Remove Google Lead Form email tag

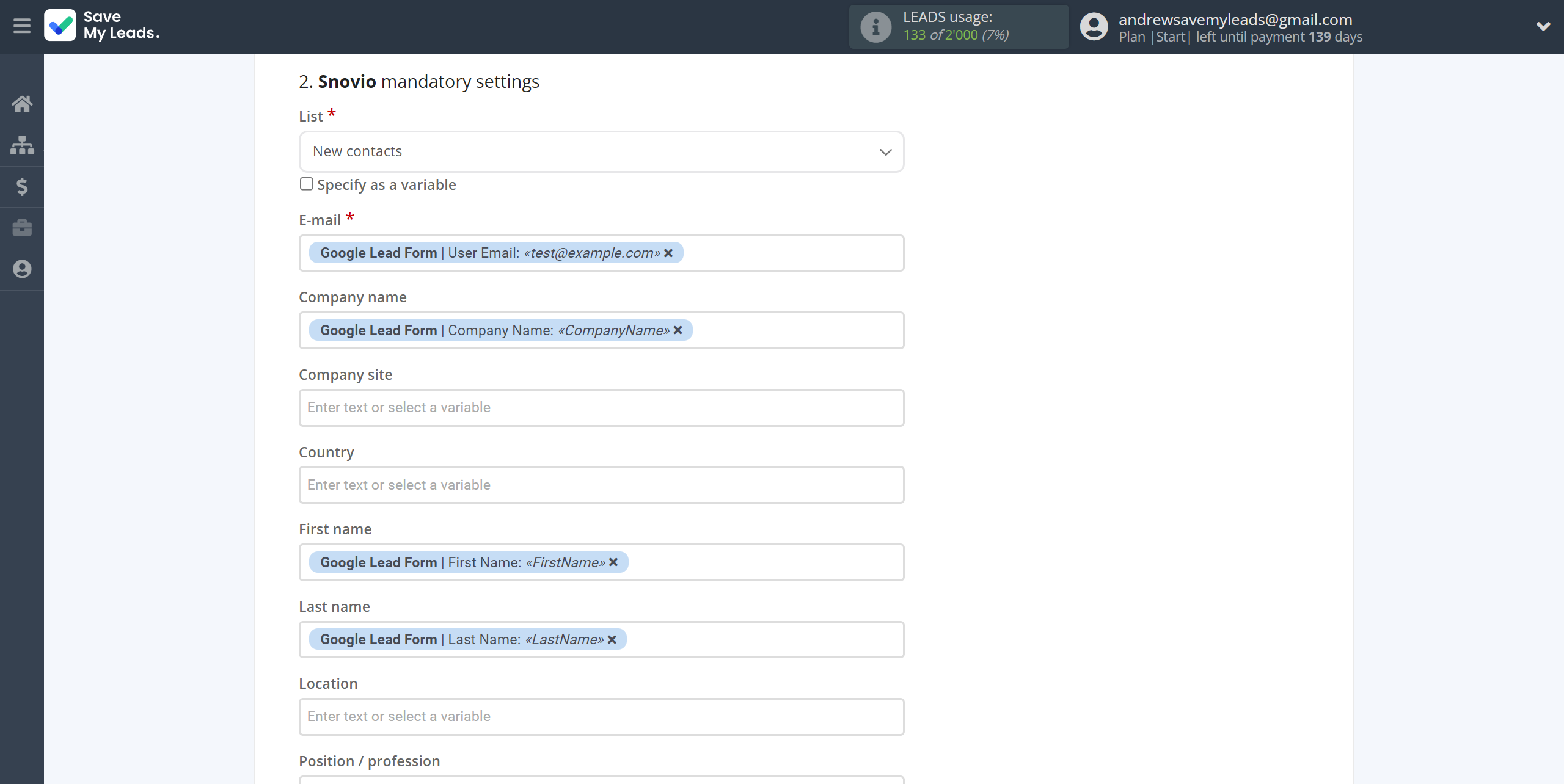(x=670, y=252)
